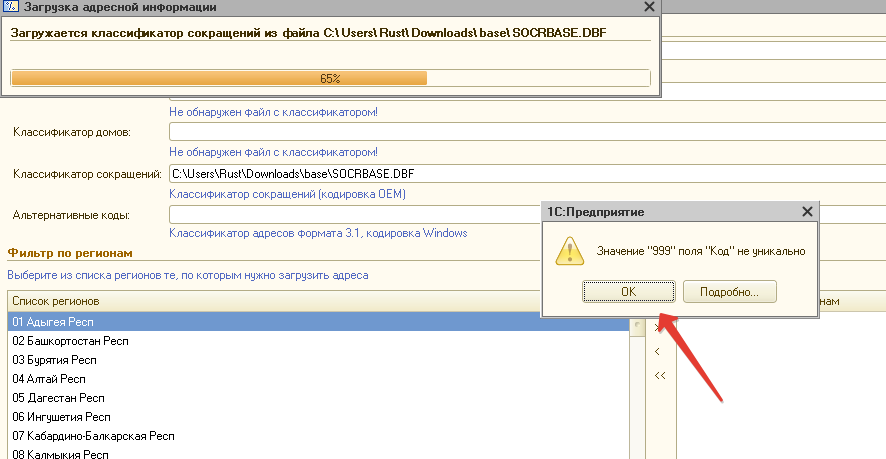This screenshot has width=886, height=459.
Task: Click message under Классификатор домов field
Action: [273, 152]
